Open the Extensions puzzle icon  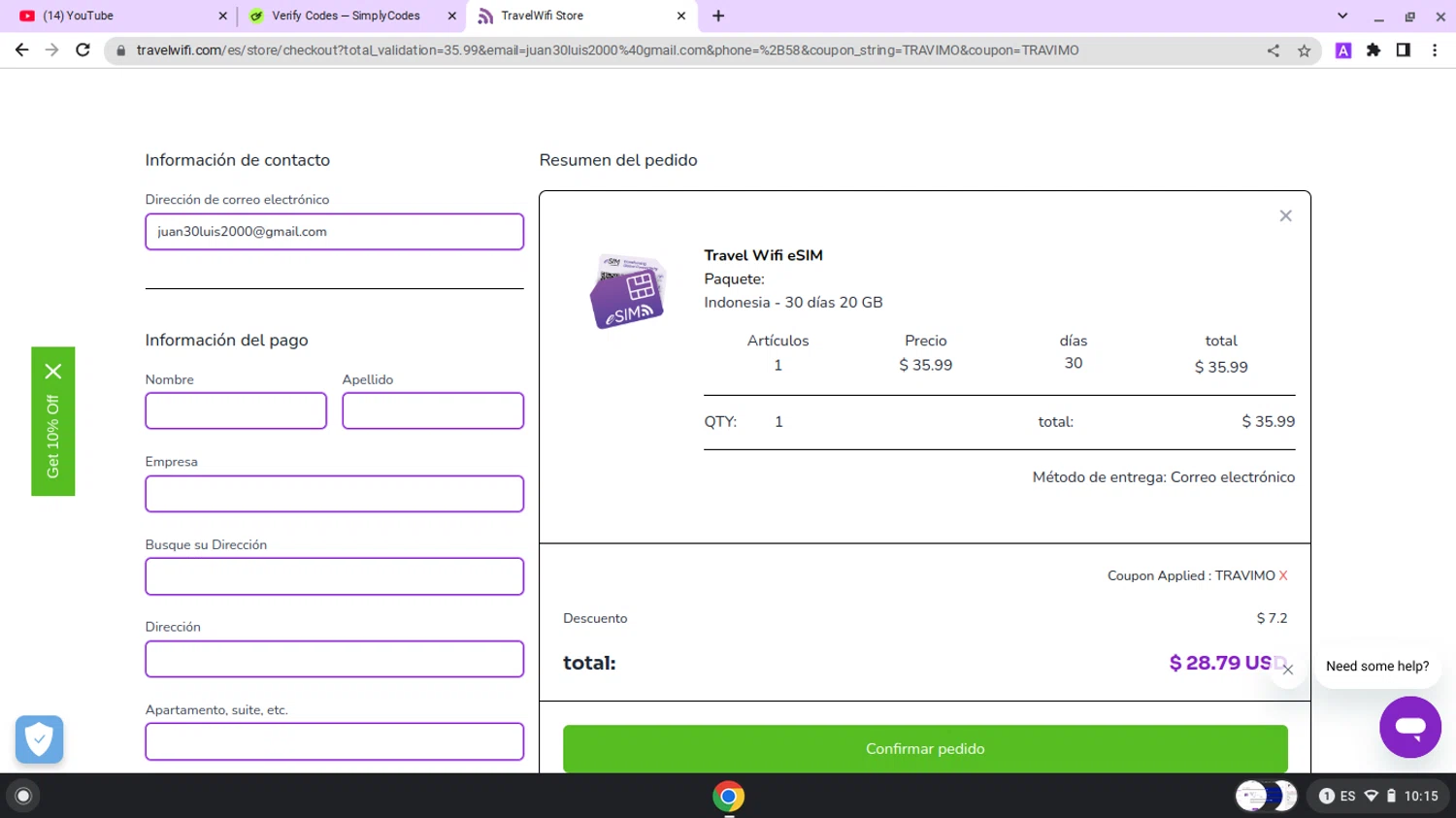1373,50
